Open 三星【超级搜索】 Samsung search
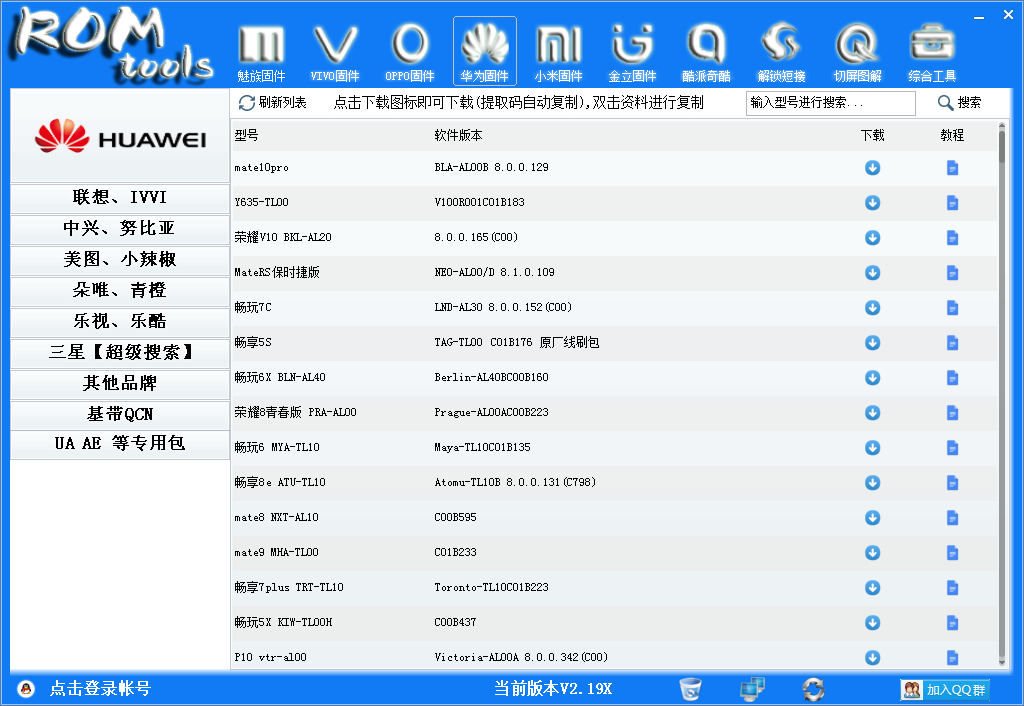This screenshot has height=706, width=1024. click(x=120, y=352)
